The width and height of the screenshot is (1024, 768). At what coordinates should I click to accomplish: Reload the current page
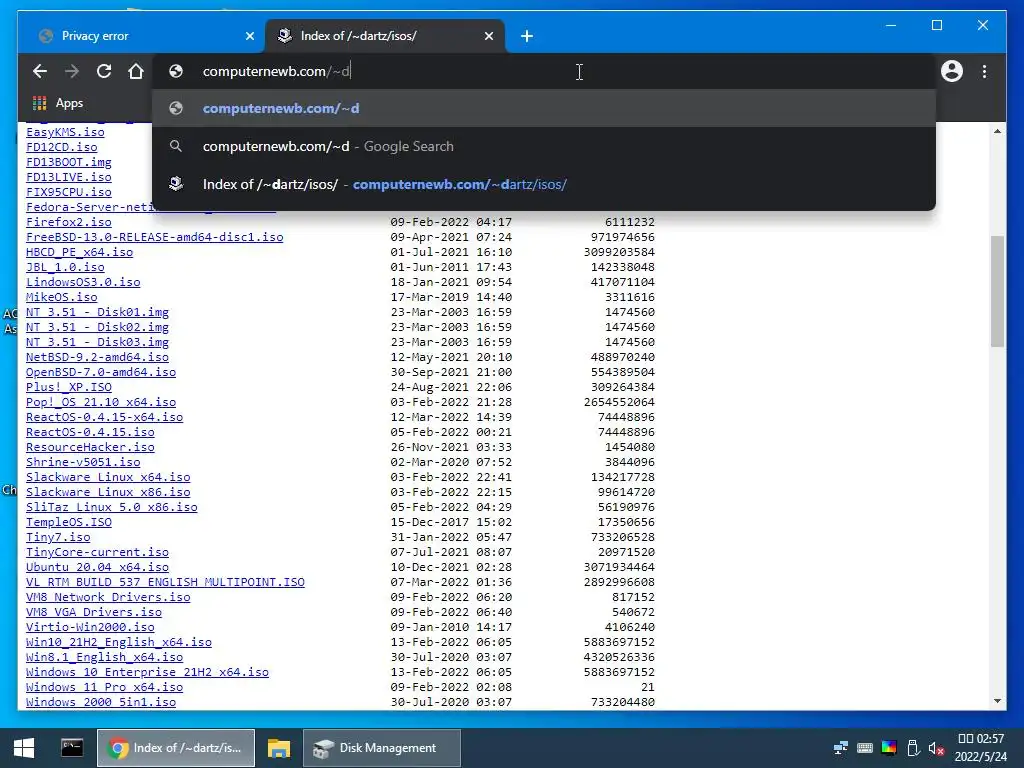click(x=104, y=71)
